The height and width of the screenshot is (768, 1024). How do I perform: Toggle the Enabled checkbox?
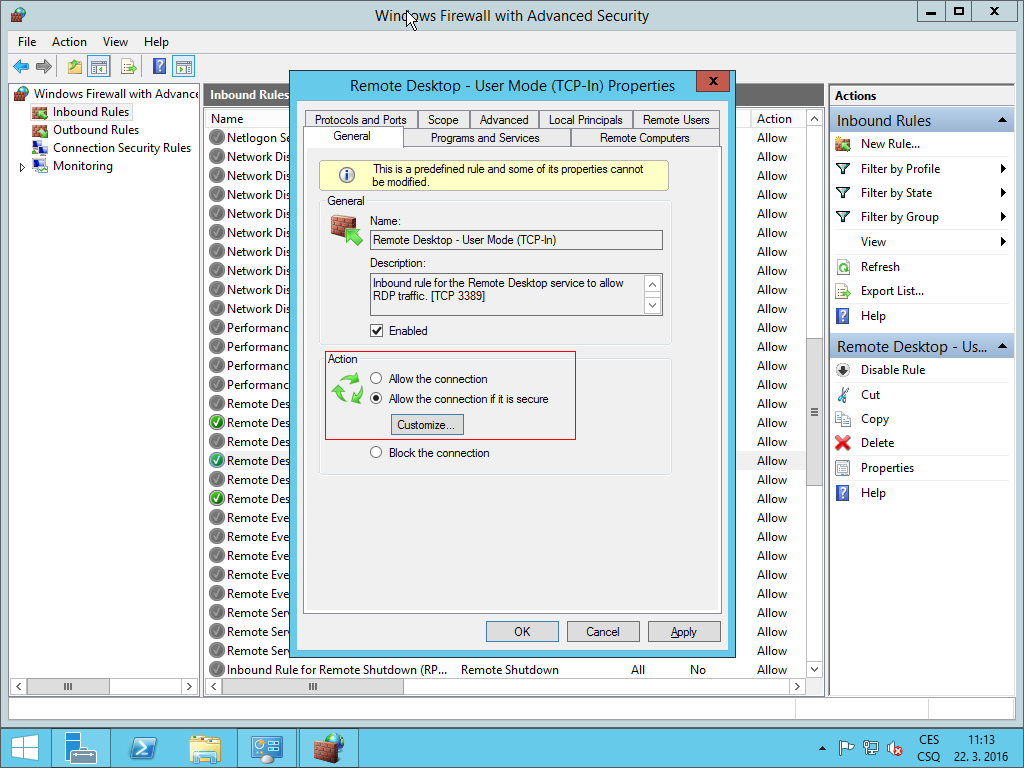point(377,330)
